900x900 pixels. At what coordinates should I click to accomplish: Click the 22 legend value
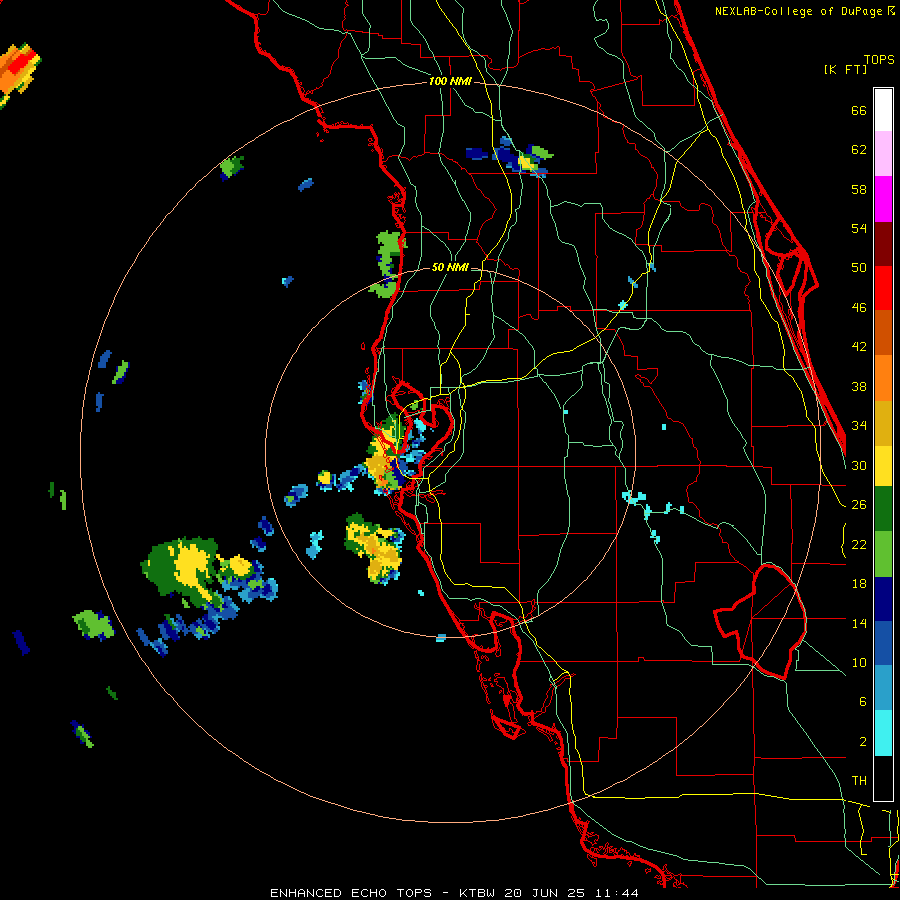(859, 544)
